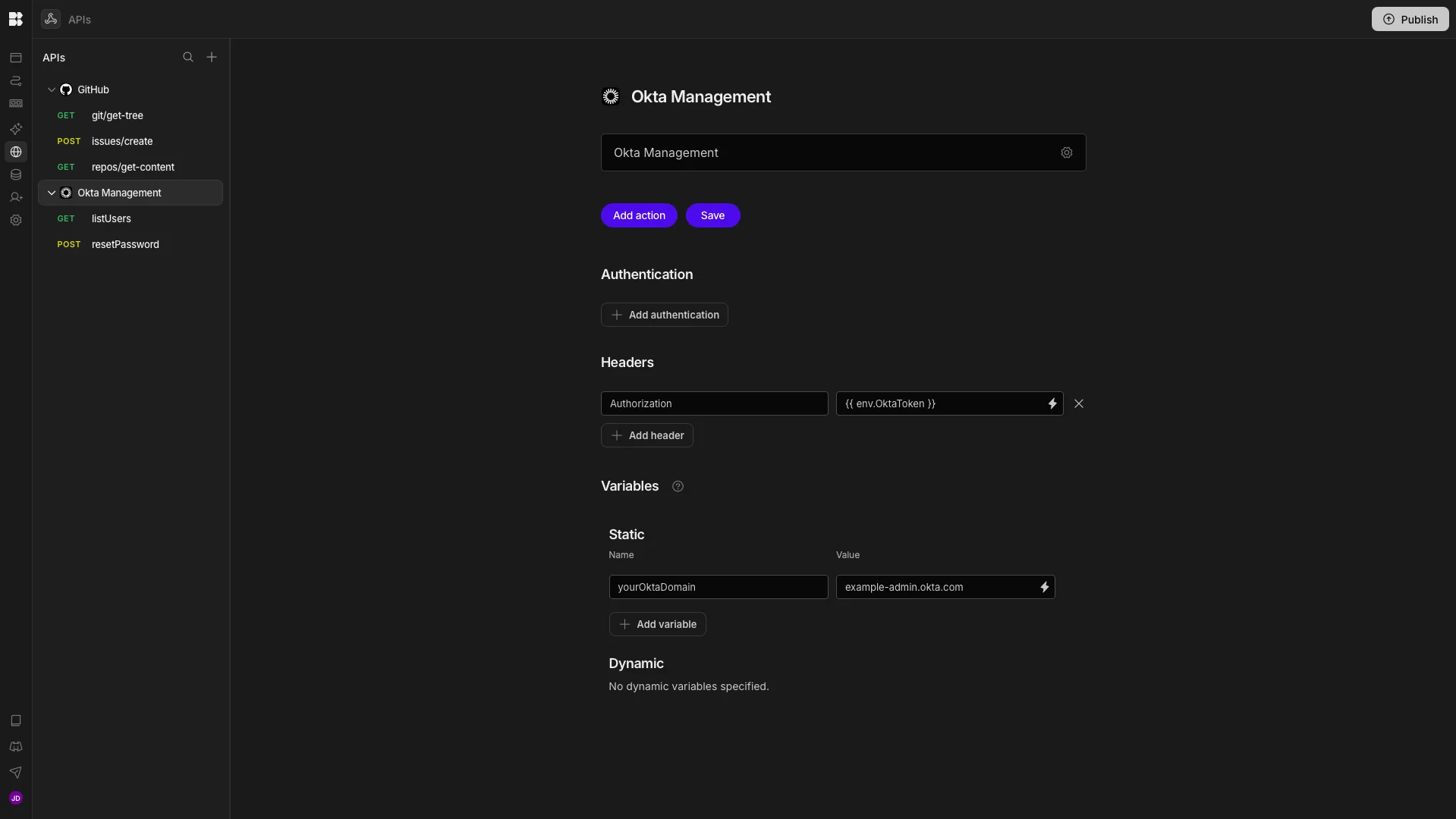Save the Okta Management API
Image resolution: width=1456 pixels, height=819 pixels.
(712, 215)
